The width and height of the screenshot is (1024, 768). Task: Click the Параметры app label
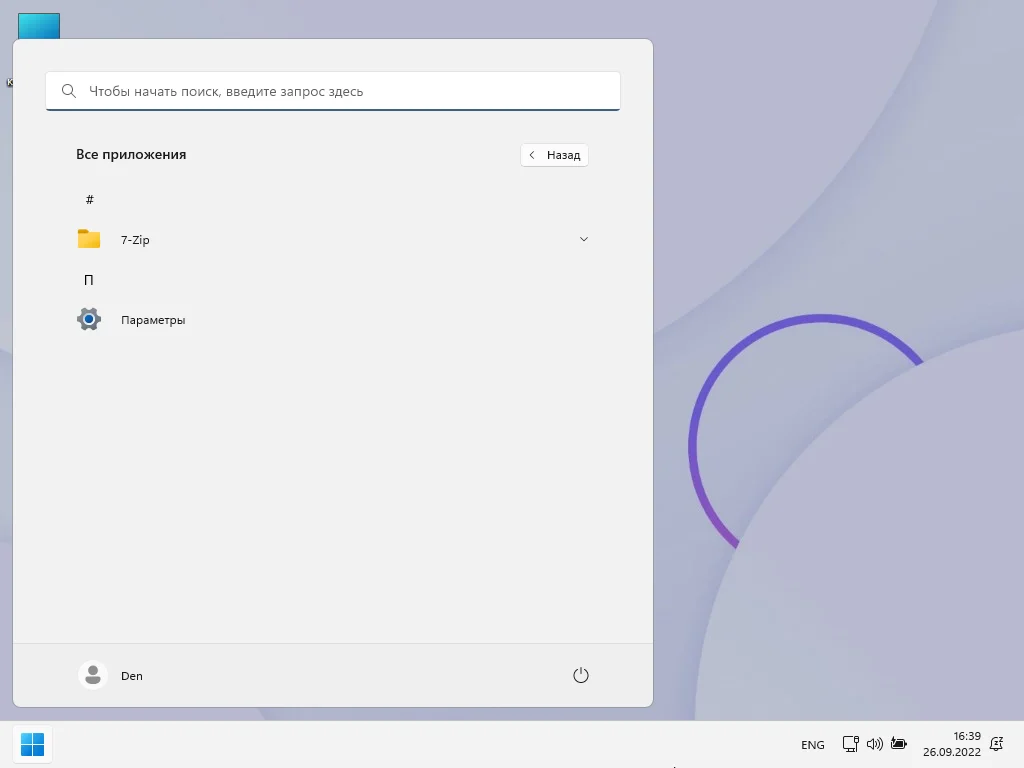(153, 320)
